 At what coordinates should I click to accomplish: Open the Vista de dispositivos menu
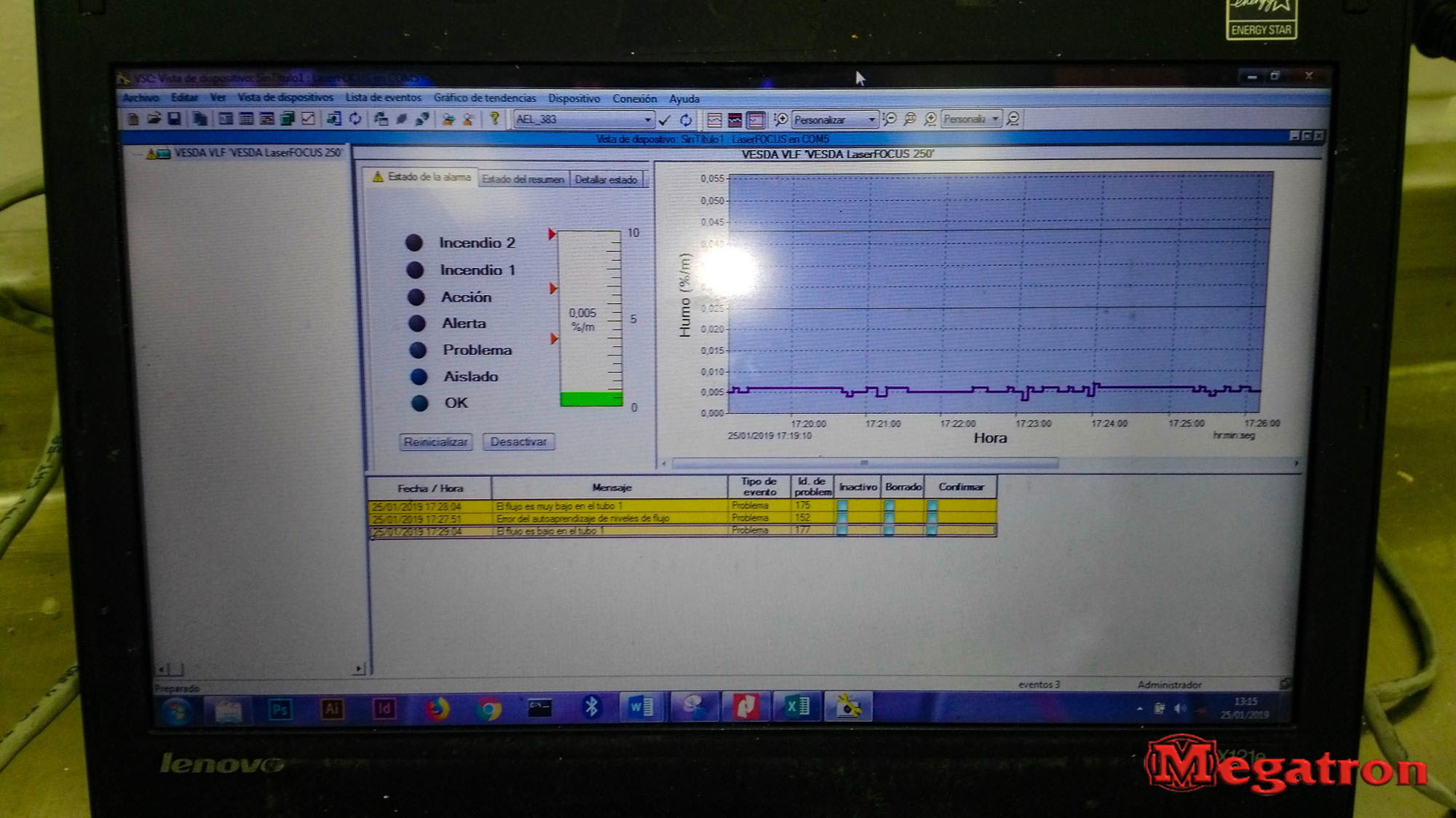point(285,98)
